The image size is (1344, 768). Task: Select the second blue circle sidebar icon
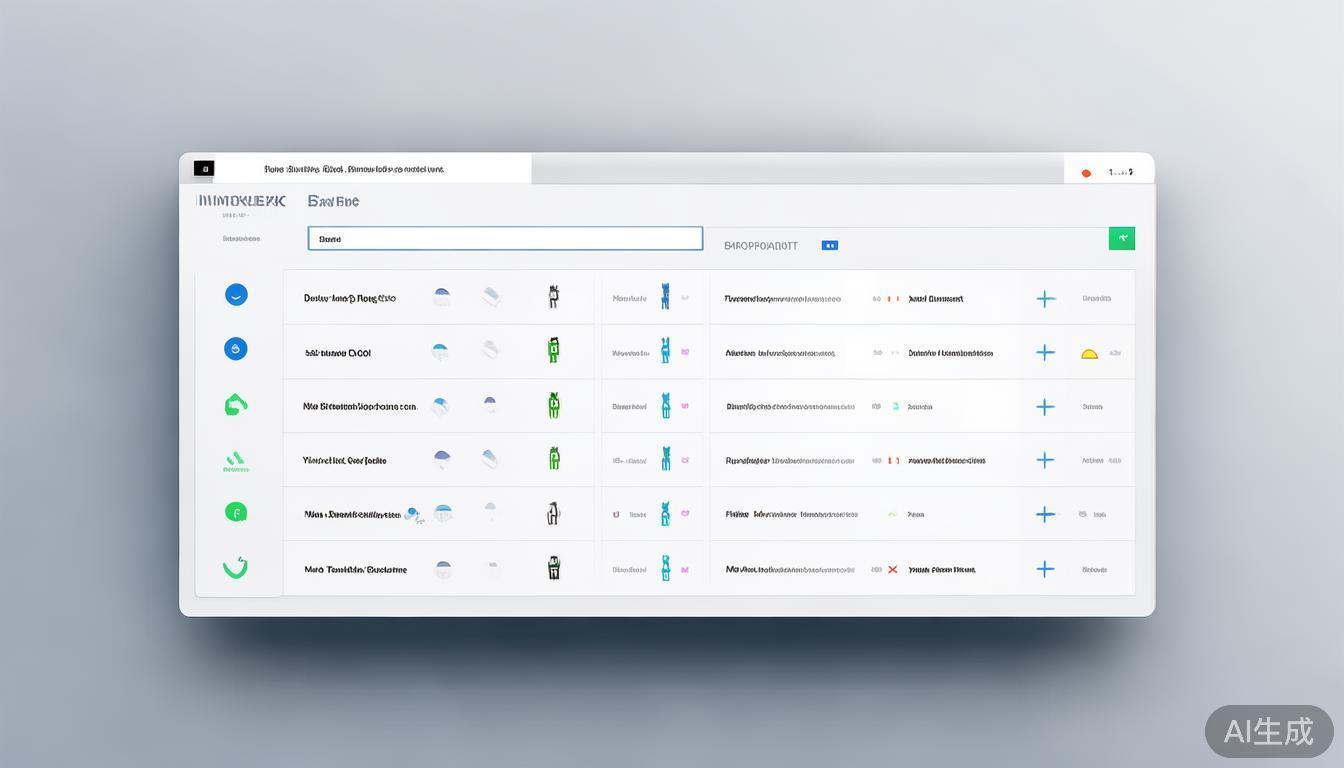tap(236, 349)
